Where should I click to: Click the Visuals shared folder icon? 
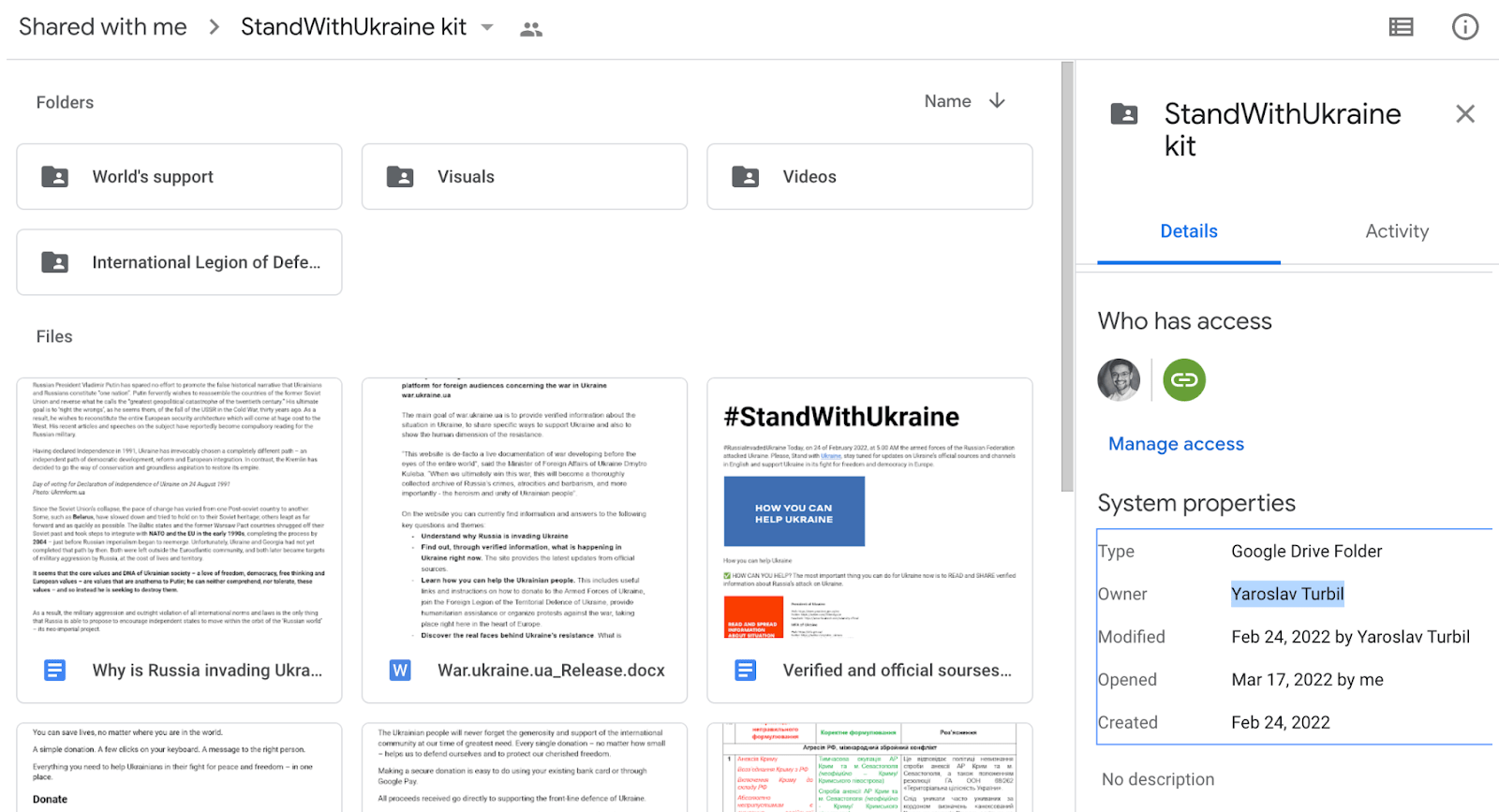point(400,176)
